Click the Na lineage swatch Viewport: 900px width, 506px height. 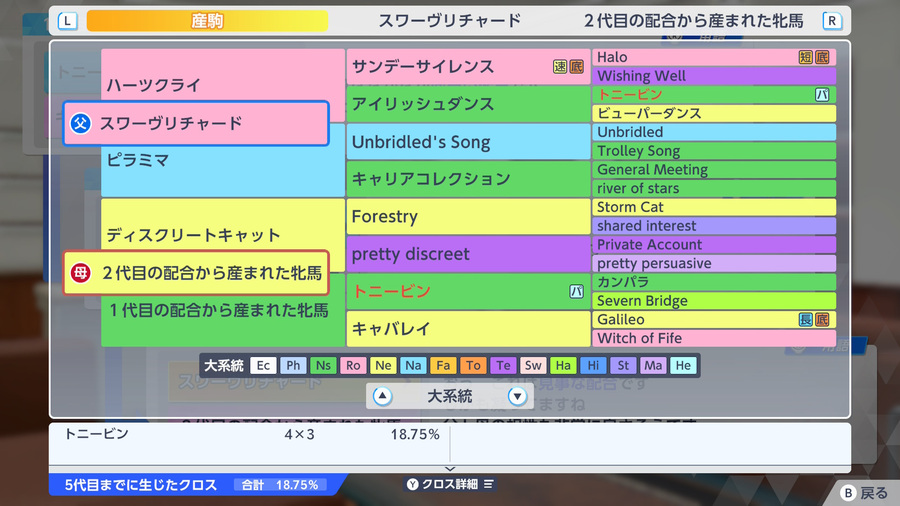[x=413, y=365]
